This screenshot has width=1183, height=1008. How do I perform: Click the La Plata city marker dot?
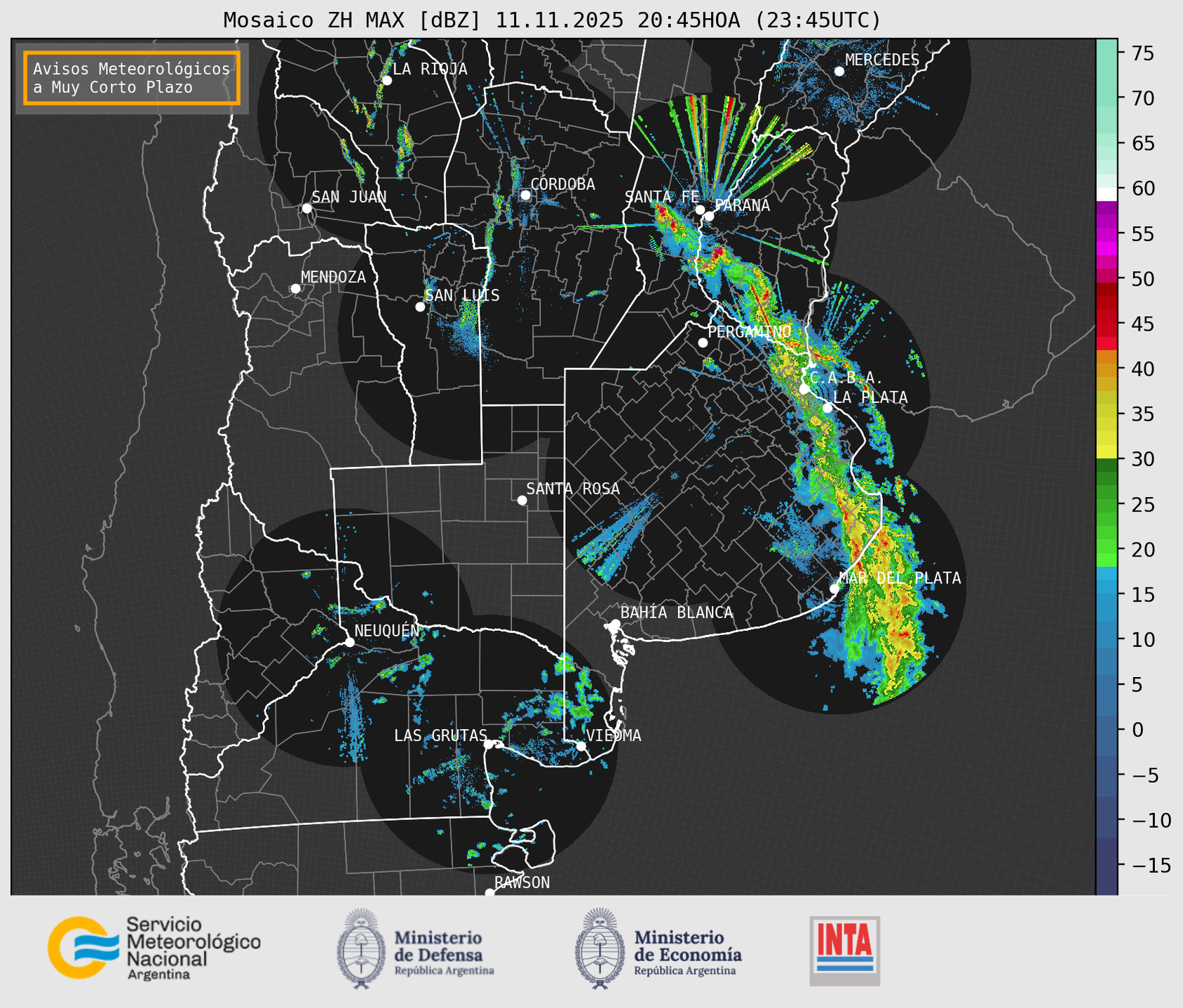pos(827,408)
